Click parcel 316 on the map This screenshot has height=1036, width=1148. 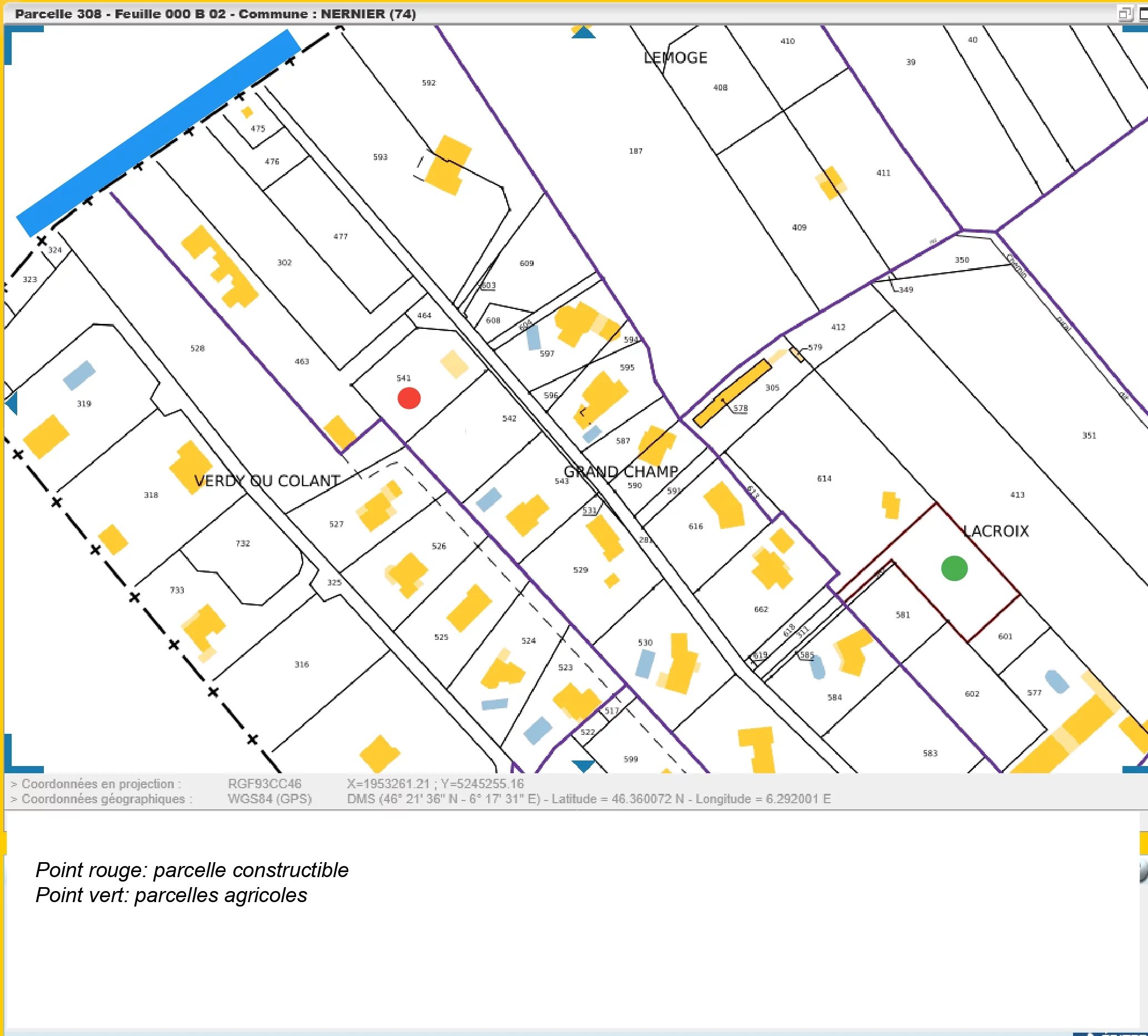coord(301,664)
